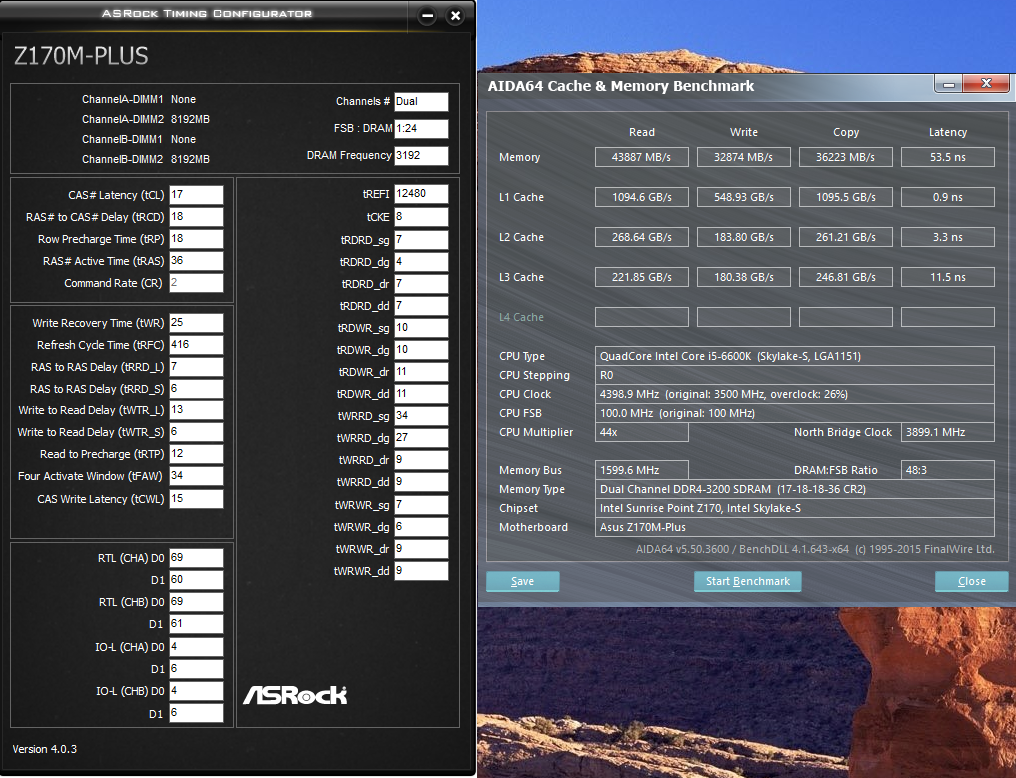Click the Motherboard value Asus Z170M-Plus
This screenshot has height=778, width=1016.
794,527
